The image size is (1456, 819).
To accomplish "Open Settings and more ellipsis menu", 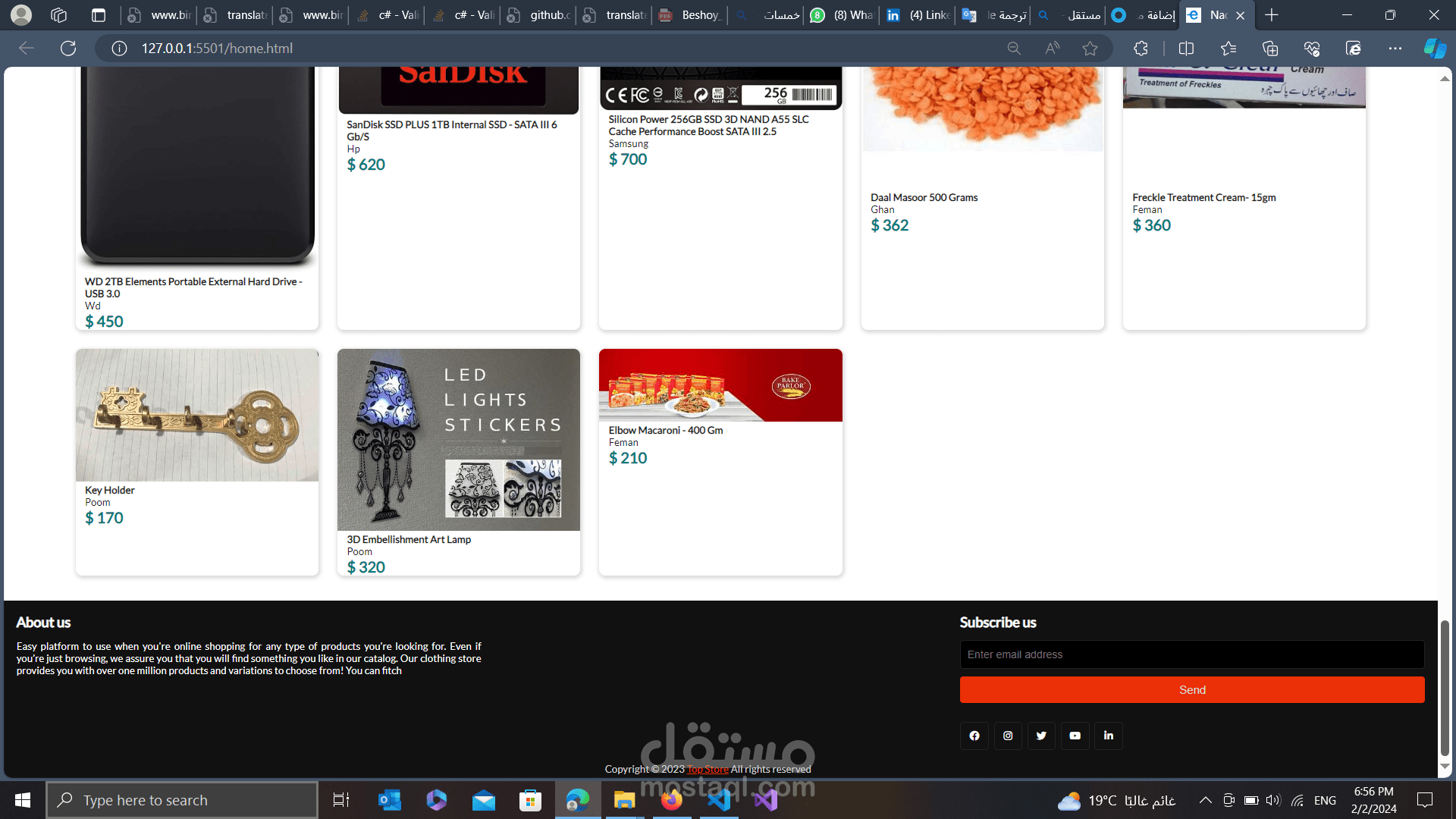I will (x=1395, y=49).
